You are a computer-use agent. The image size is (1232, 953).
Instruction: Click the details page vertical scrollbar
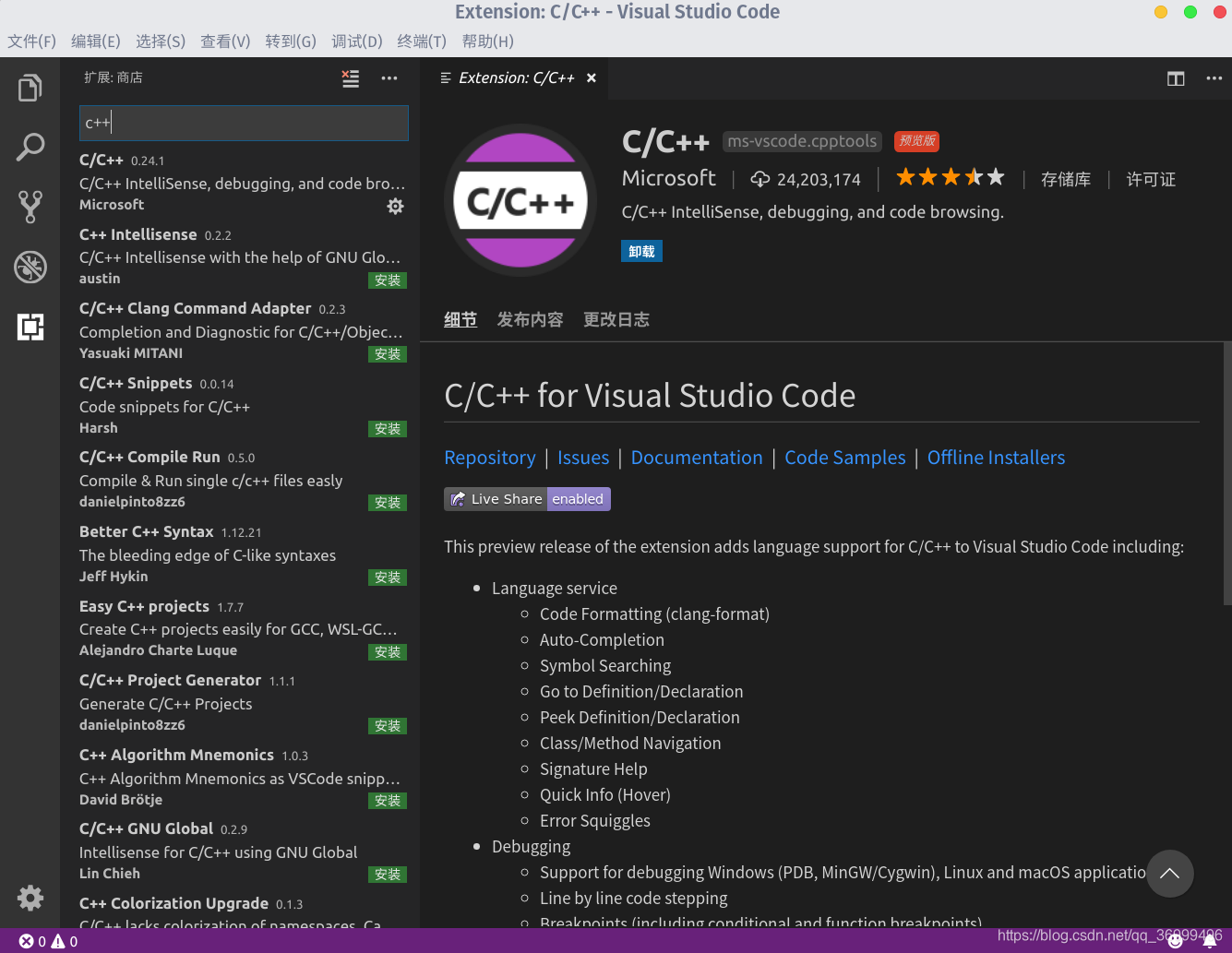(x=1227, y=472)
